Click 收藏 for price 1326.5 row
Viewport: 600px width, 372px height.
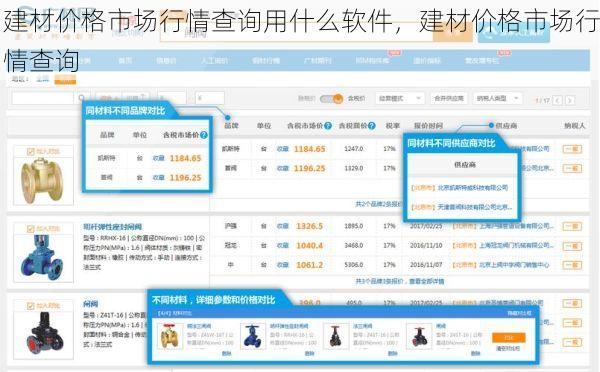[x=282, y=226]
